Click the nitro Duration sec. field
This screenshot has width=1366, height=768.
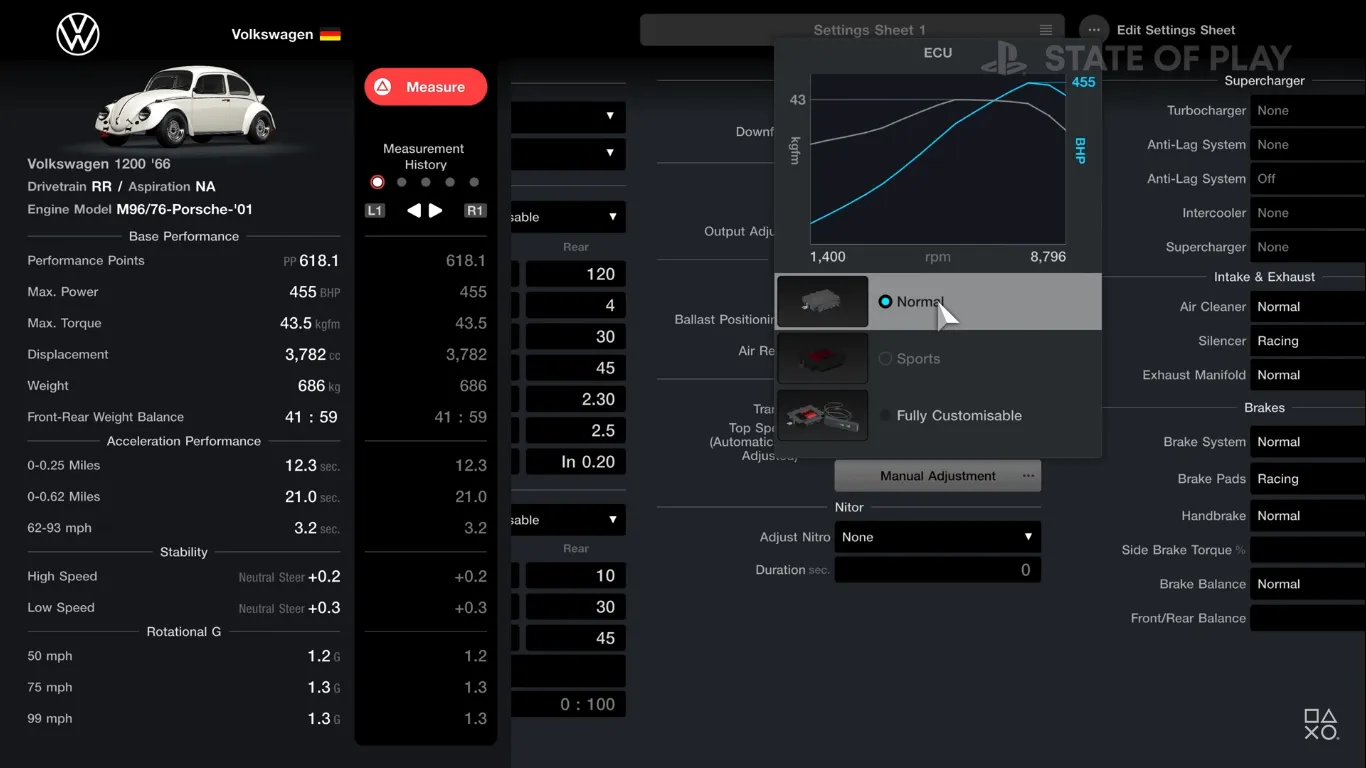pyautogui.click(x=937, y=570)
